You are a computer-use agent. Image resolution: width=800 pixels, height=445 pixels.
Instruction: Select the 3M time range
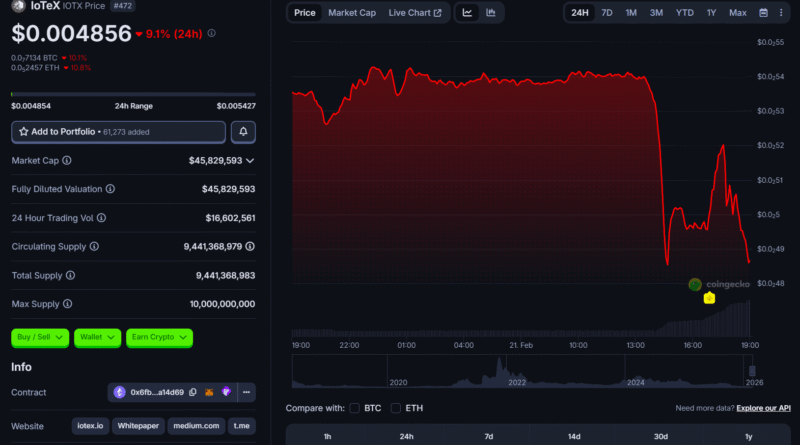(656, 13)
